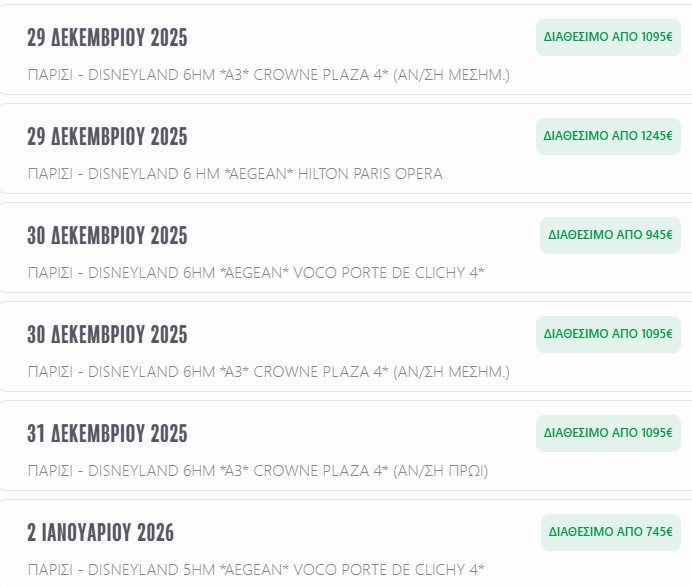Open the 31 ΔΕΚΕΜΒΡΙΟΥ 2025 heading

point(107,434)
